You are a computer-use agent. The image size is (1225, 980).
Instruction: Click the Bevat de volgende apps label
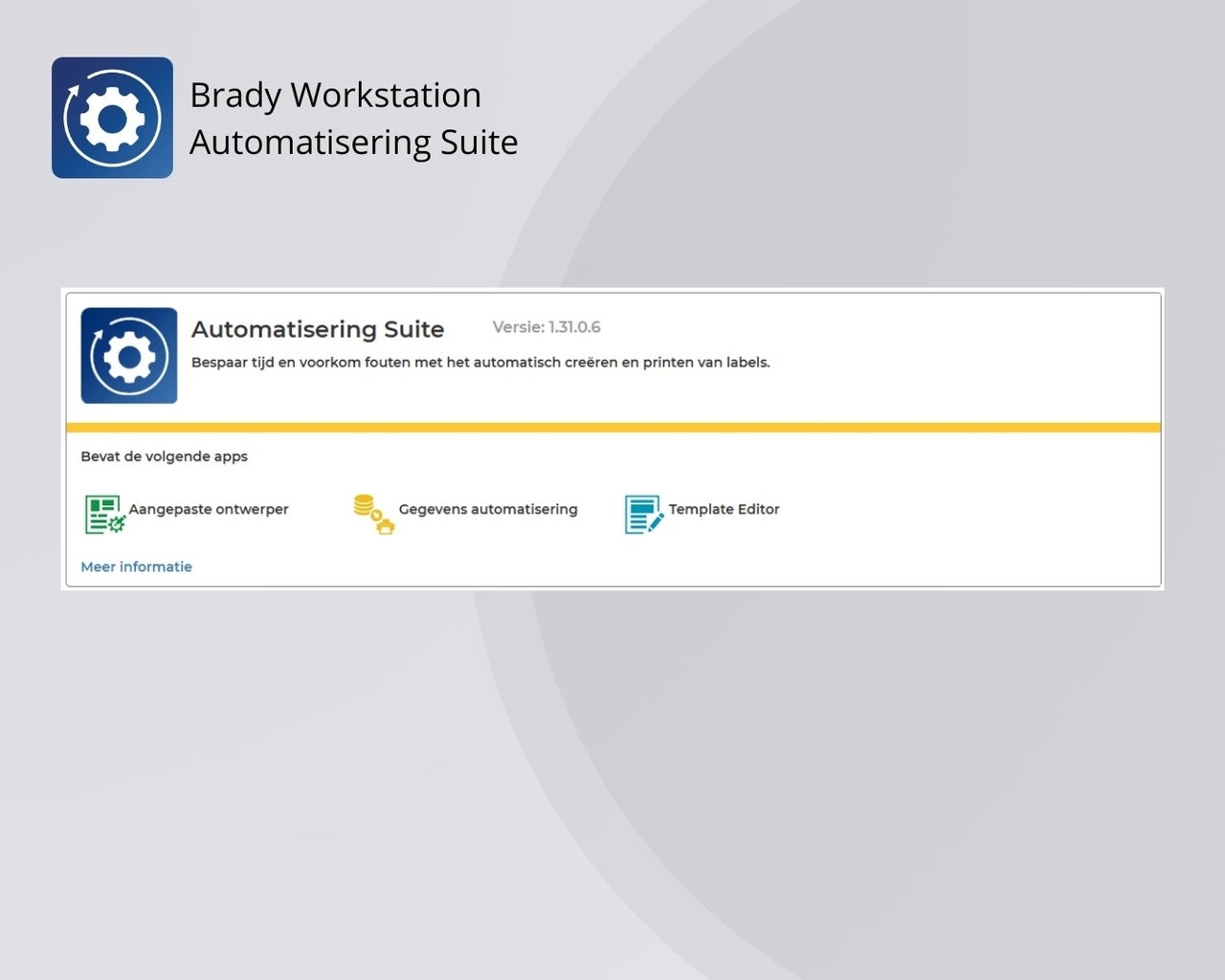(164, 457)
